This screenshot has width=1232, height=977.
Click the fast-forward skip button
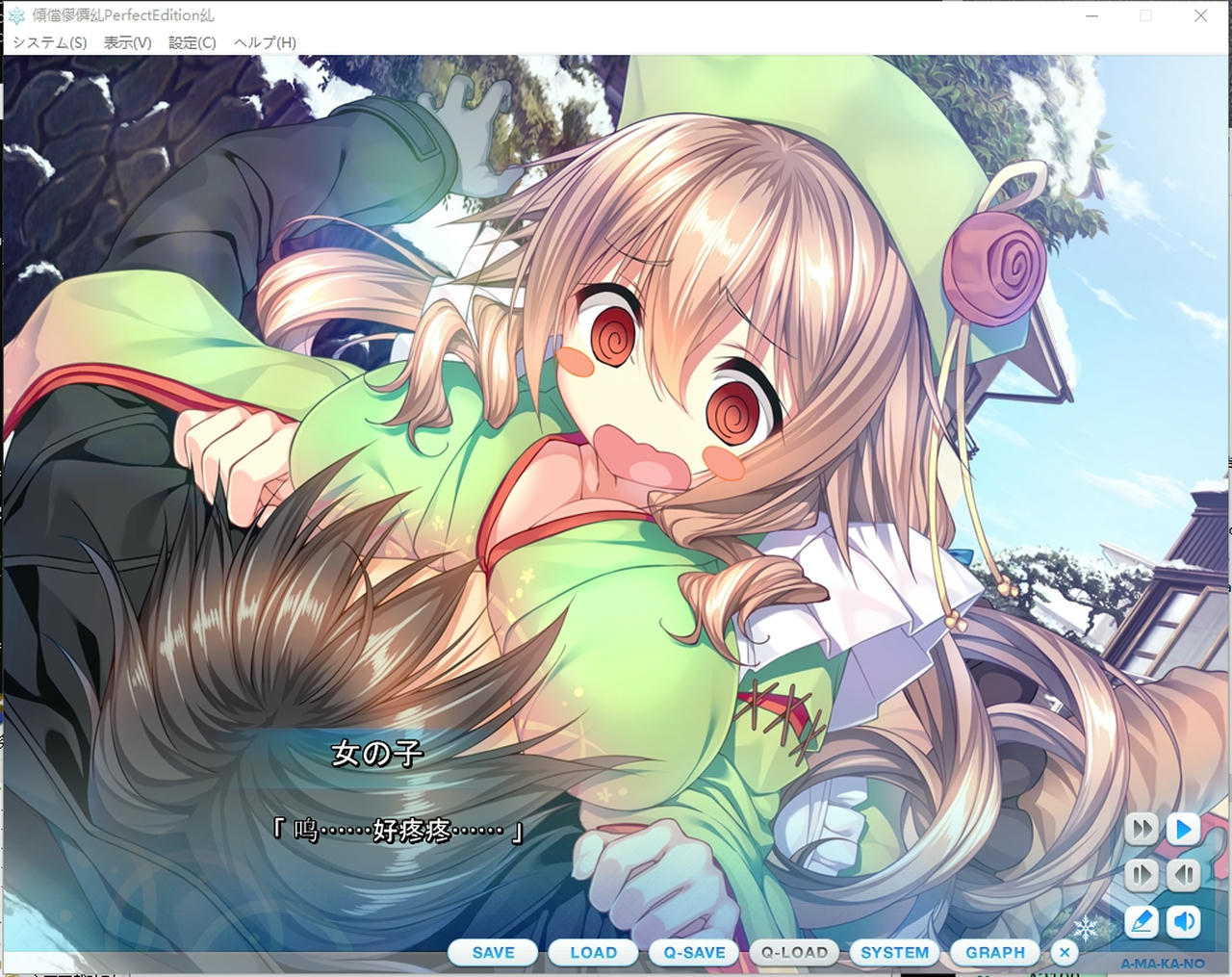(x=1141, y=829)
